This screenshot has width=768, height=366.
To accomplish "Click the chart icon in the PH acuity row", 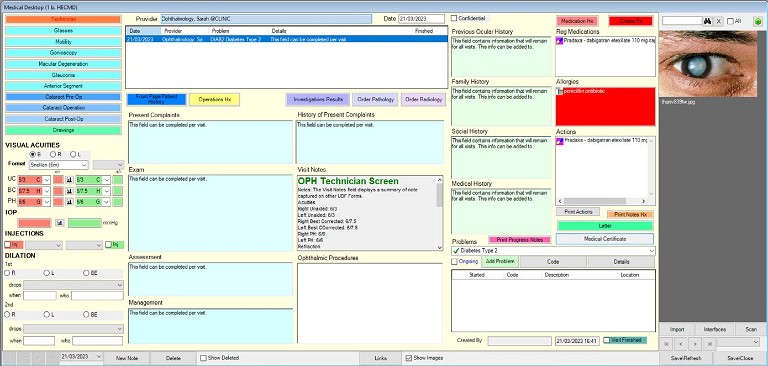I will tap(70, 202).
